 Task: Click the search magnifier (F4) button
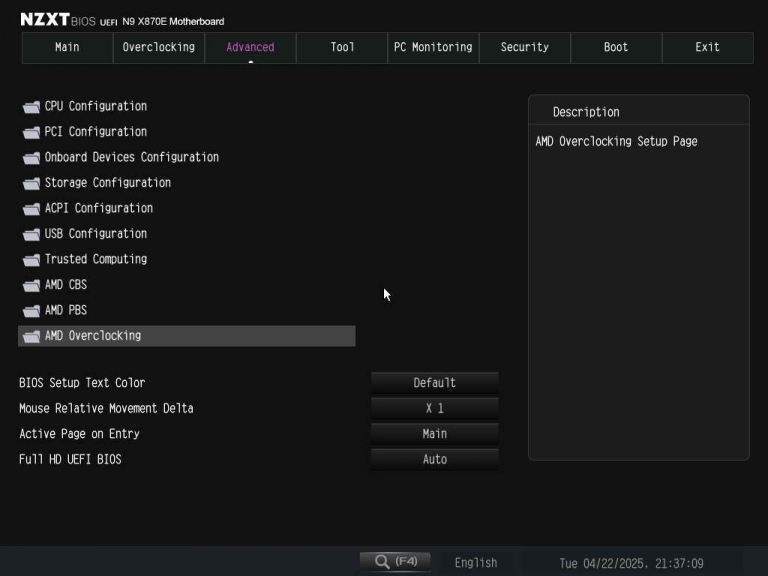[x=395, y=561]
